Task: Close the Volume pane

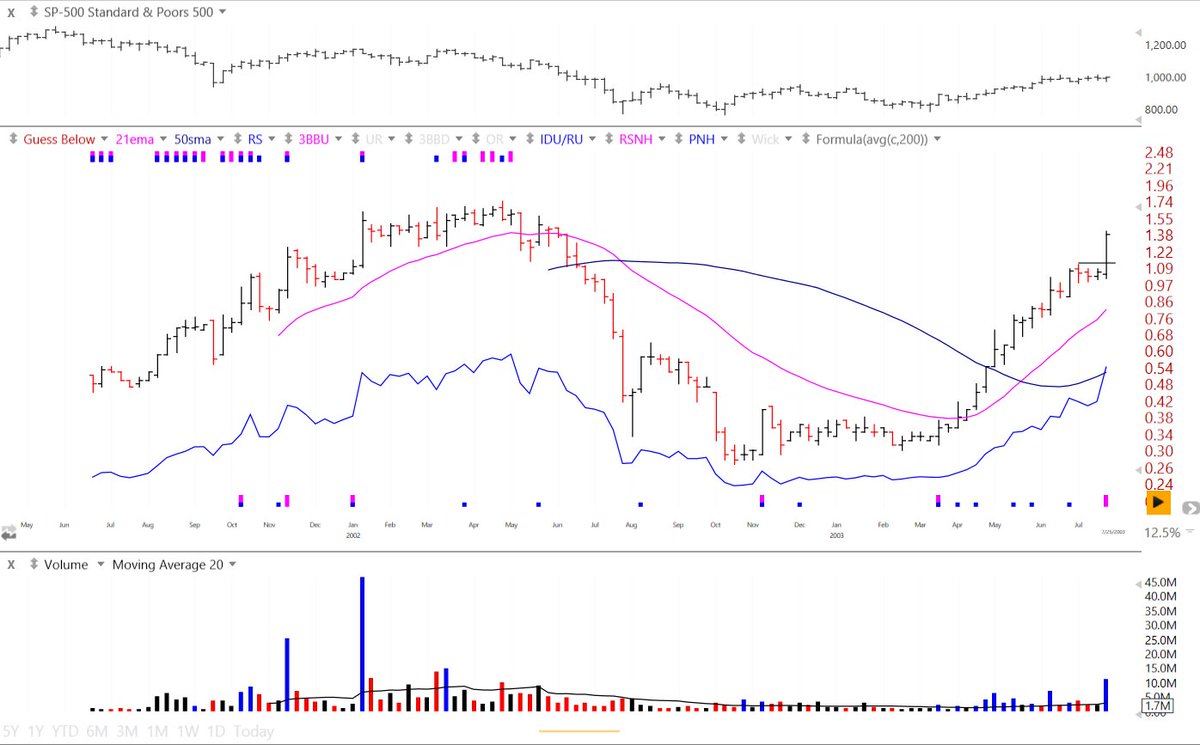Action: click(11, 564)
